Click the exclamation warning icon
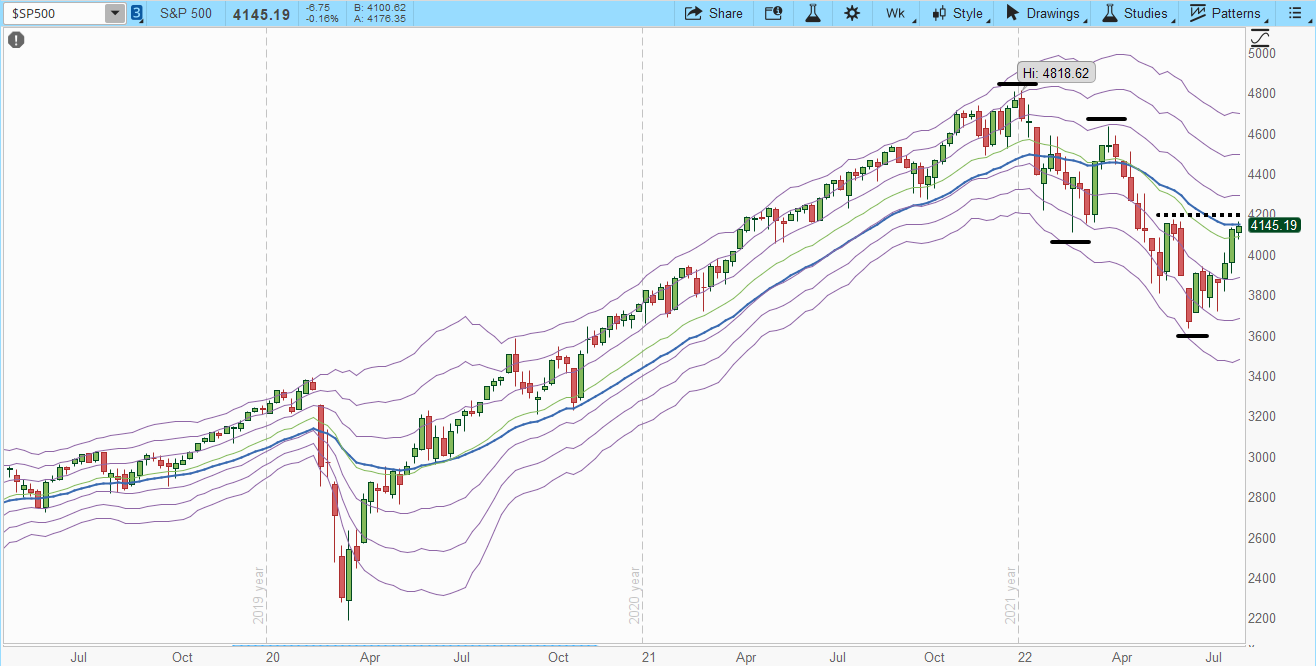The image size is (1316, 666). click(16, 40)
